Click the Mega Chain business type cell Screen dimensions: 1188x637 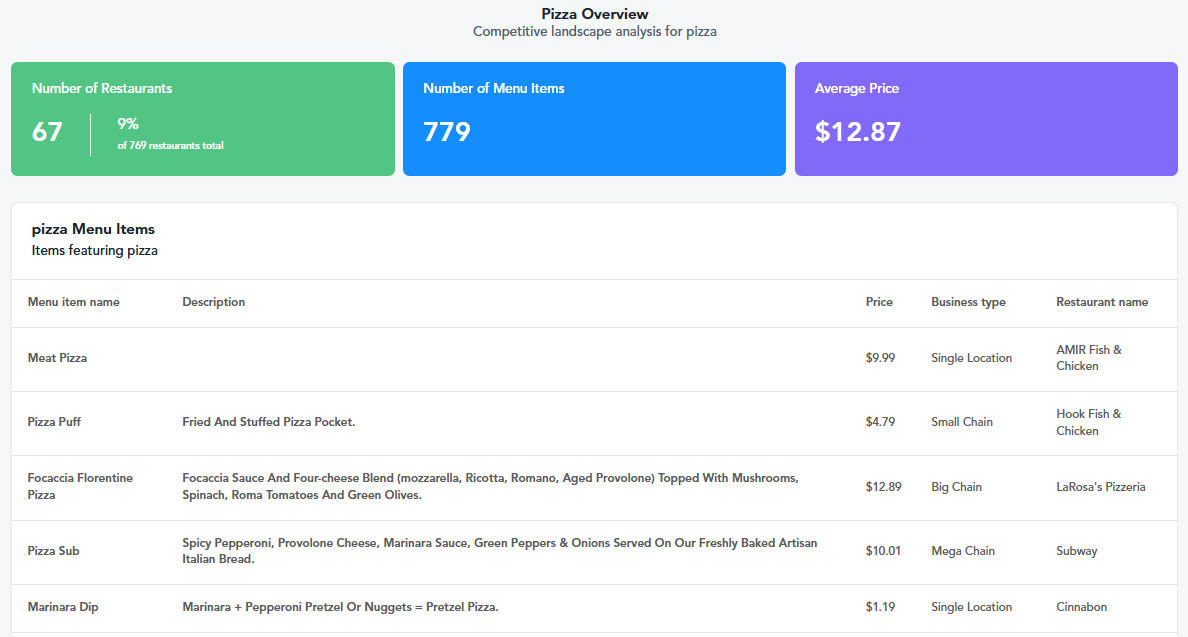pyautogui.click(x=962, y=551)
